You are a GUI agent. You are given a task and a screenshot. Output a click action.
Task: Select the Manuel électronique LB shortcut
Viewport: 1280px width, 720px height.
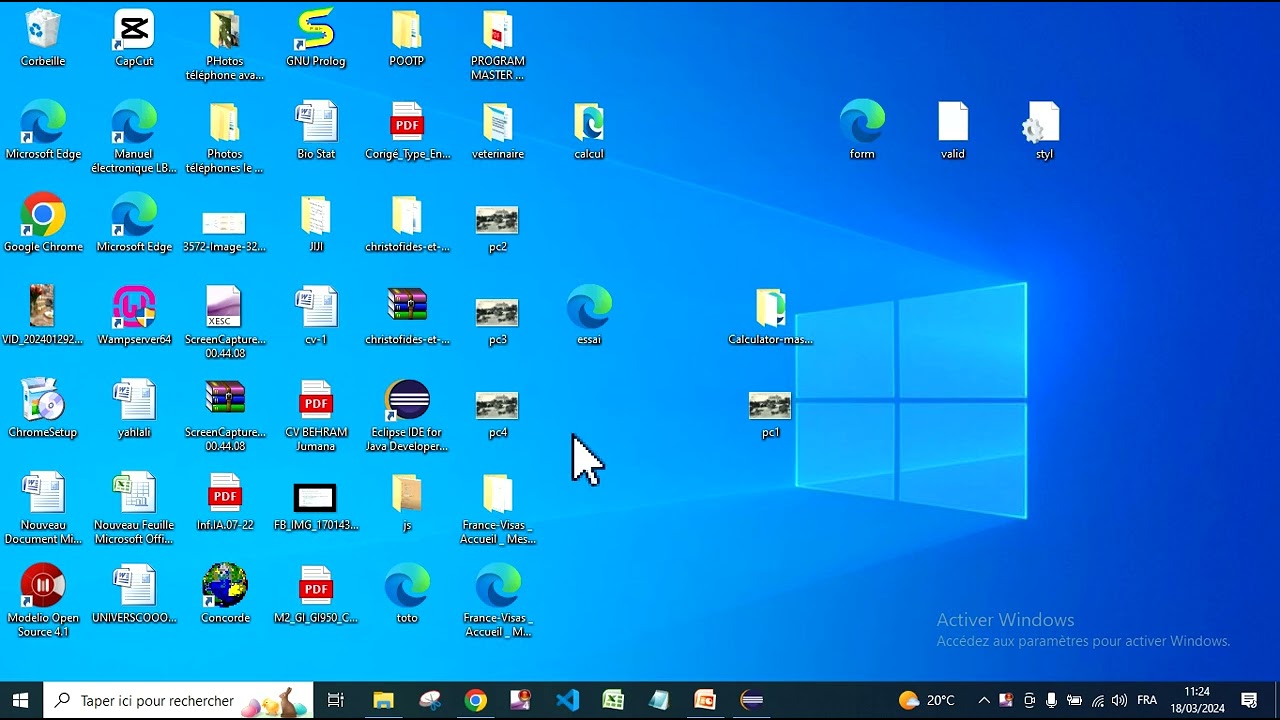134,138
